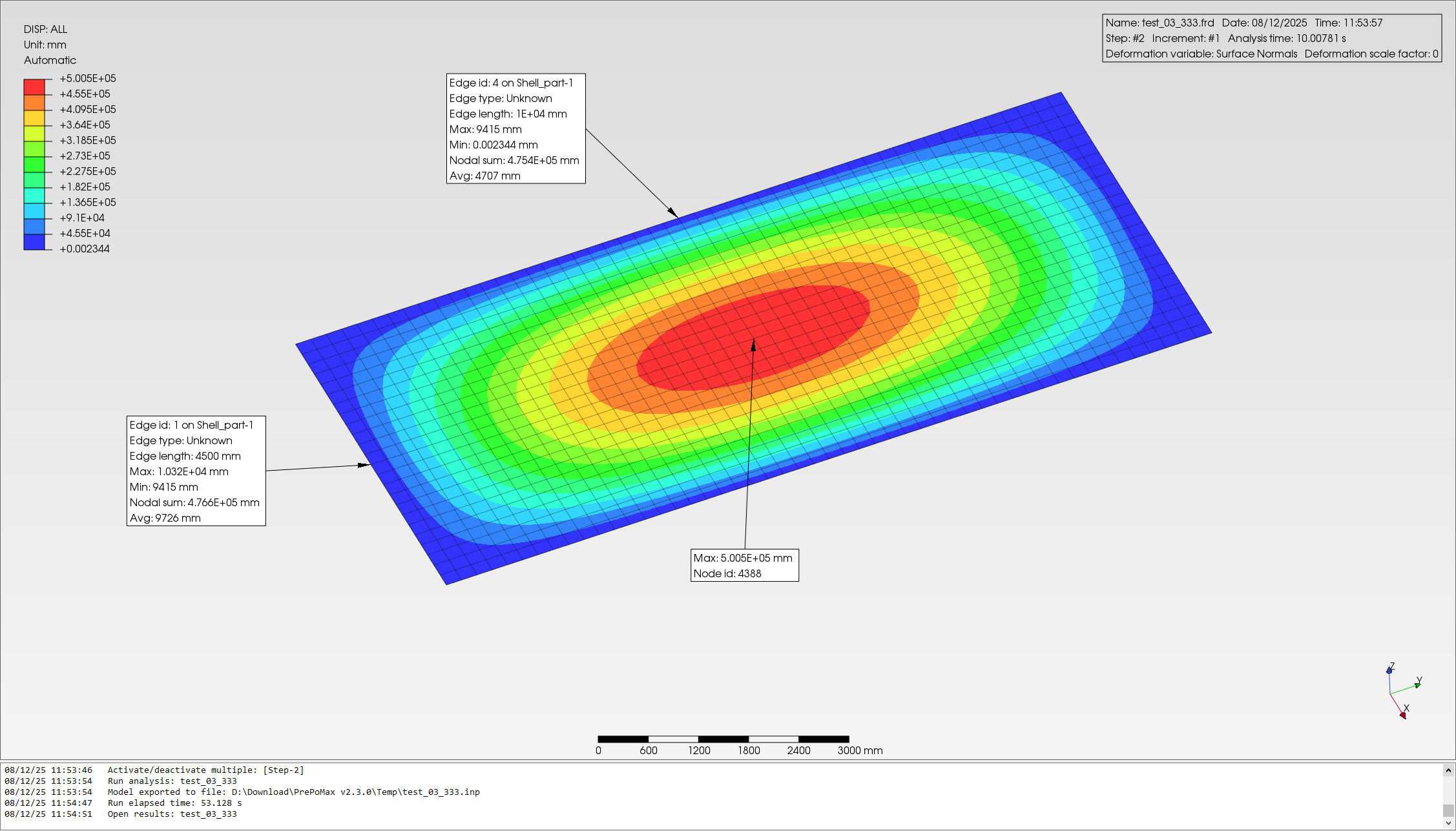Image resolution: width=1456 pixels, height=831 pixels.
Task: Click the red legend color swatch
Action: click(x=34, y=87)
